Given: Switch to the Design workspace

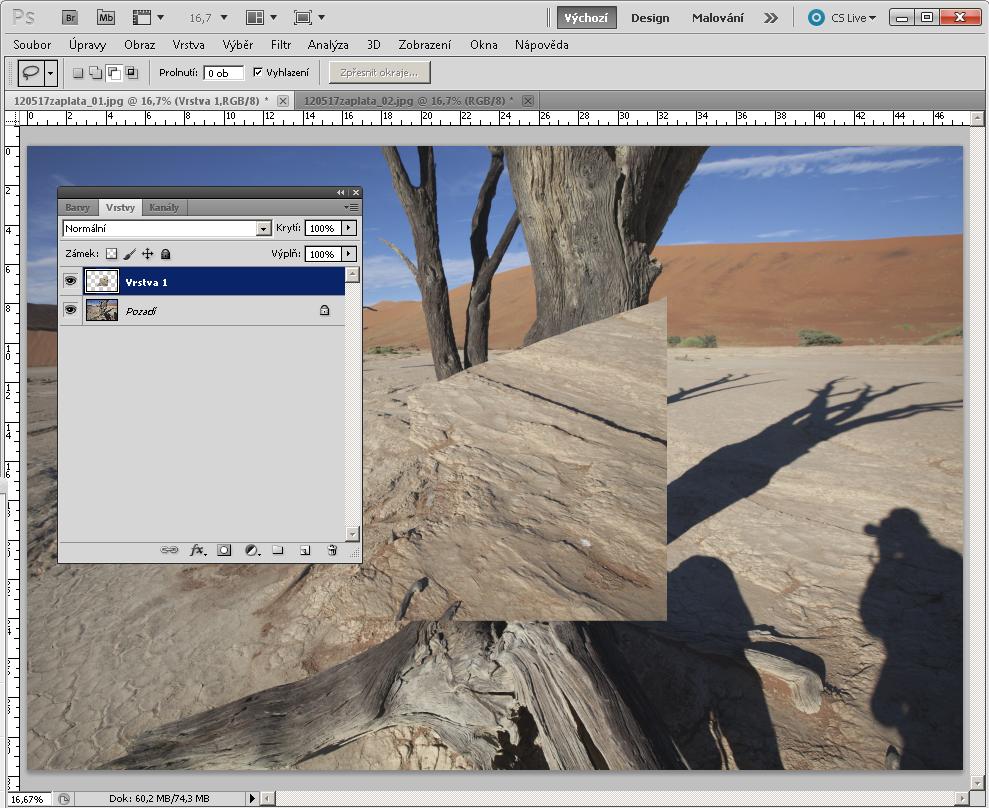Looking at the screenshot, I should click(650, 18).
